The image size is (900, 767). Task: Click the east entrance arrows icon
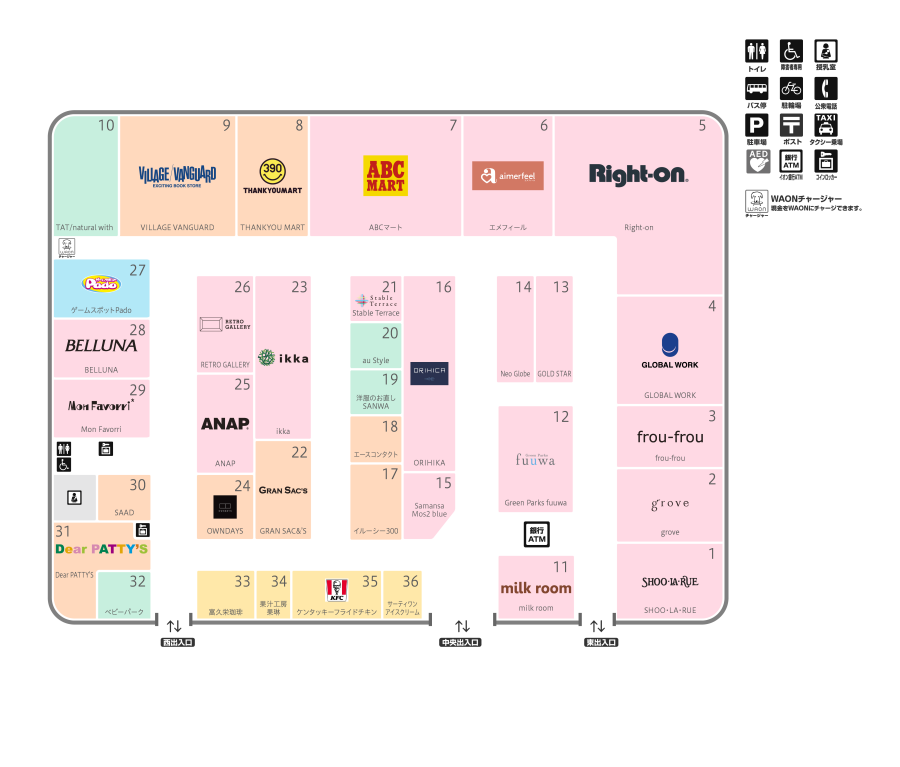(598, 626)
